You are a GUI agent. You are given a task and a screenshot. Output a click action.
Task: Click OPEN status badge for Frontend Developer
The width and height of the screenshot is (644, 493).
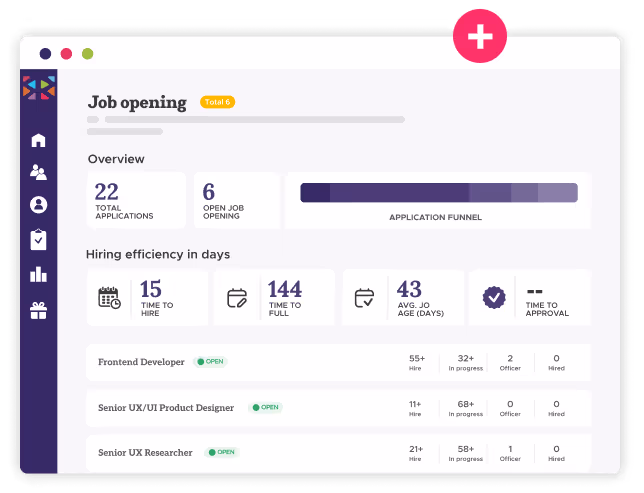[x=210, y=362]
